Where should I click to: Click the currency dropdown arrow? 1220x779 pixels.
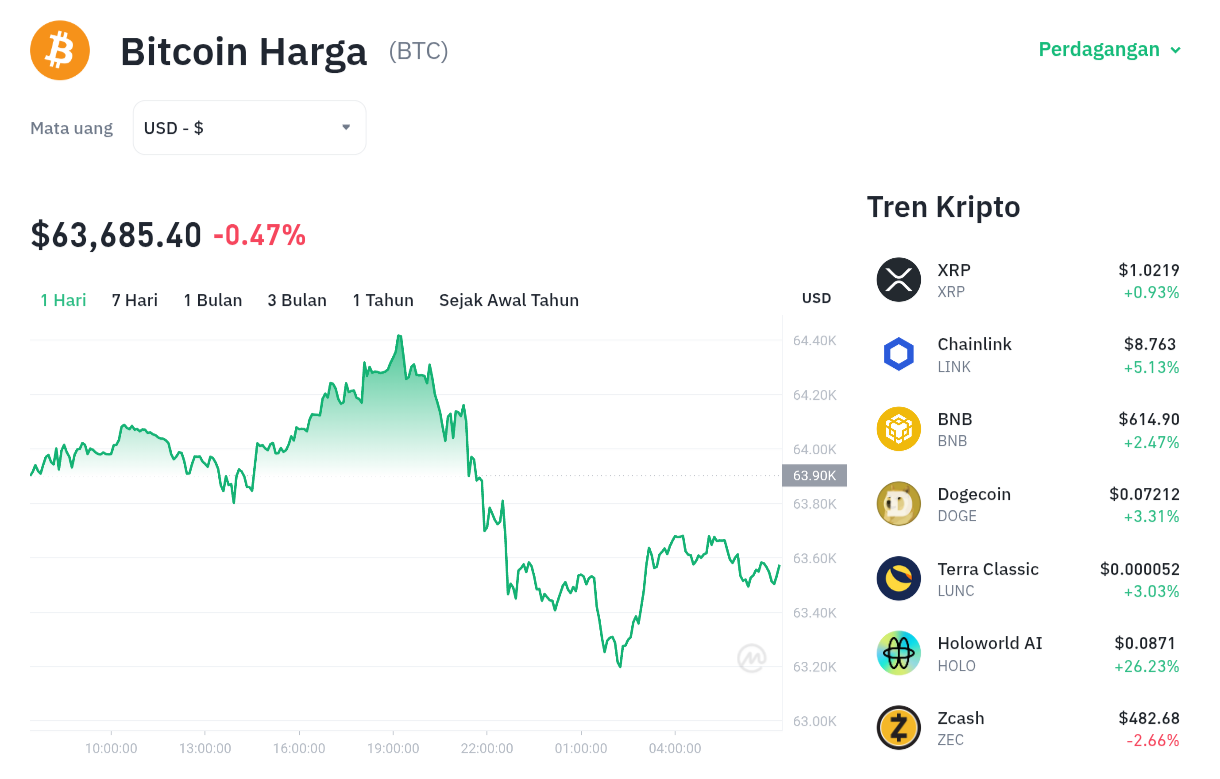(x=346, y=128)
